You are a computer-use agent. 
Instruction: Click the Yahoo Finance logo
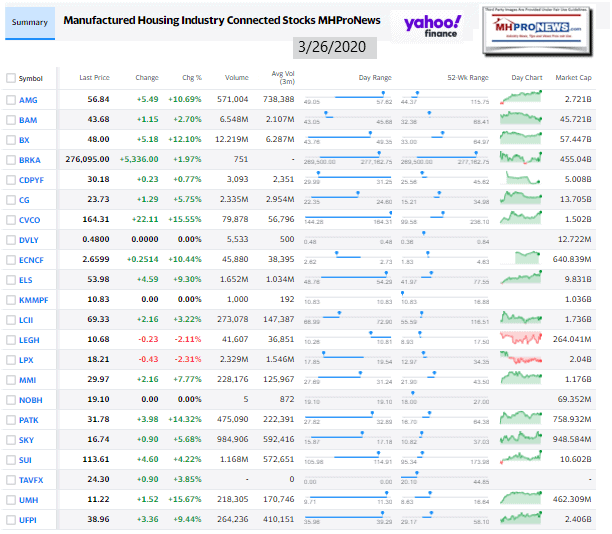(433, 28)
